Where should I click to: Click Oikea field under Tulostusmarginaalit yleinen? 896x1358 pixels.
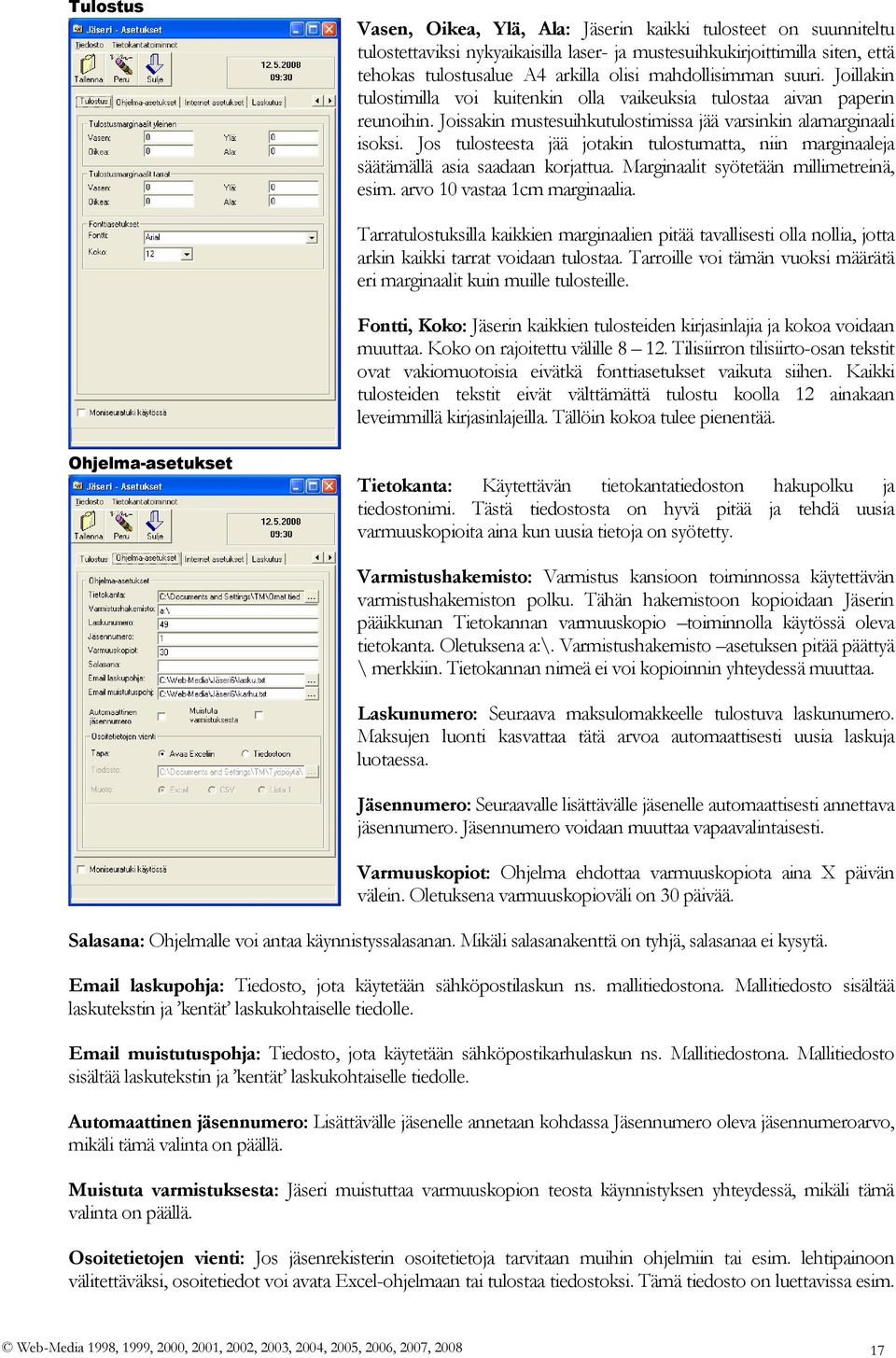(168, 151)
